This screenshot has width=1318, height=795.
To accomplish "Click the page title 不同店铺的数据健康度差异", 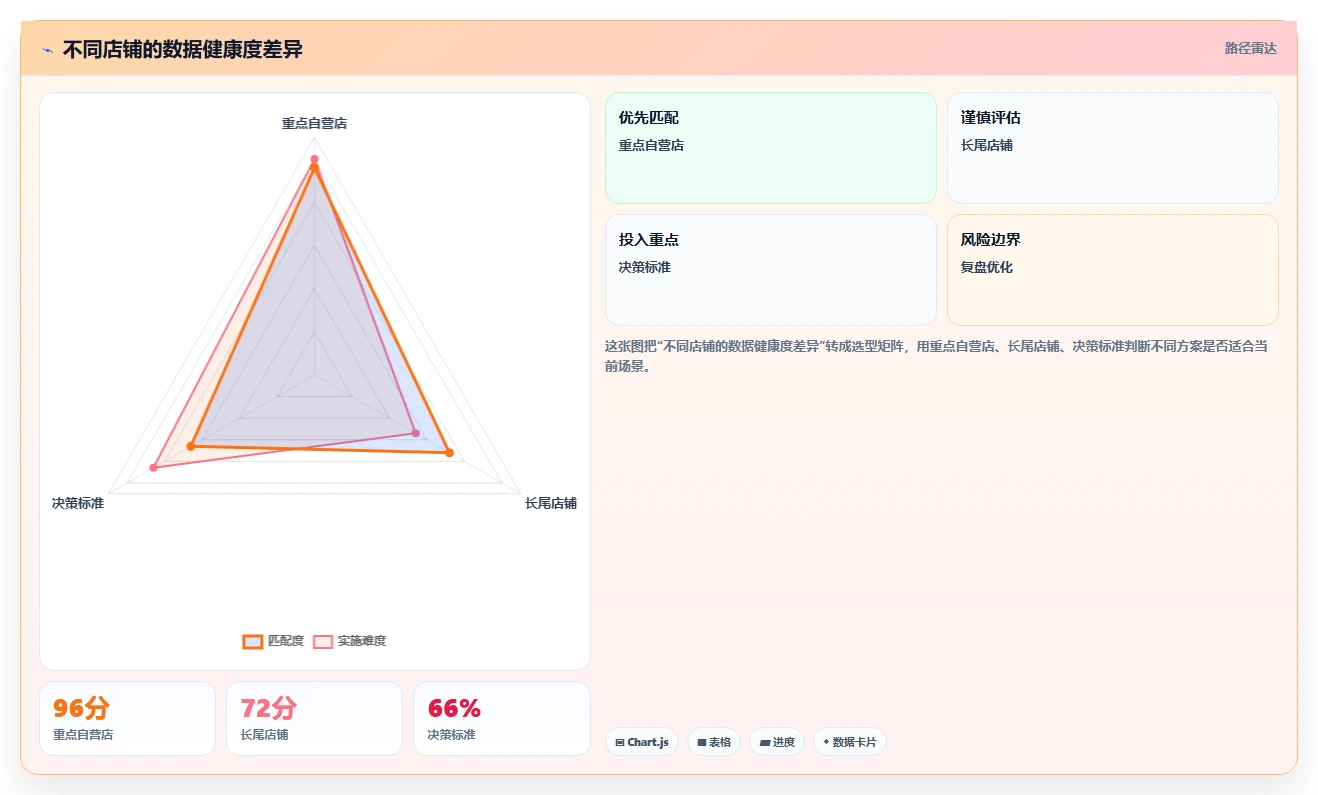I will tap(182, 49).
